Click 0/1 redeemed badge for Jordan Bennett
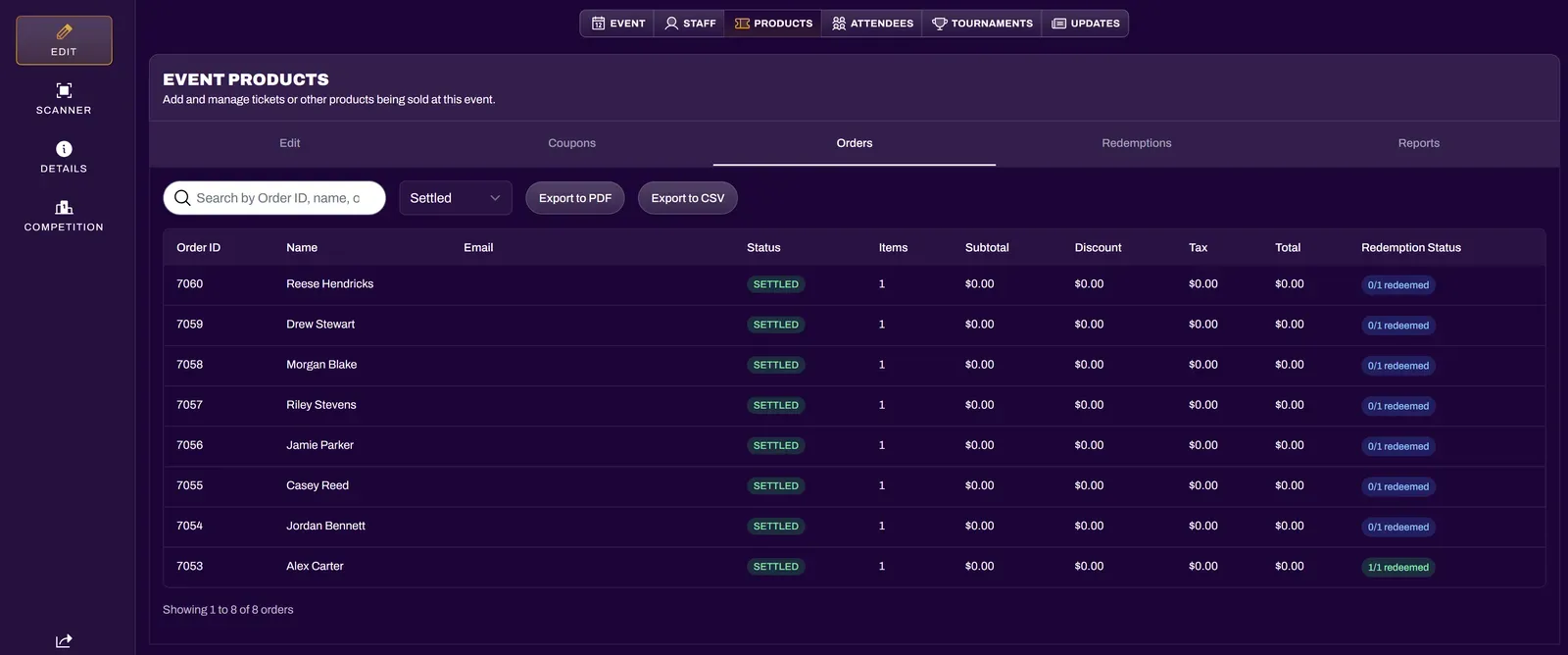The width and height of the screenshot is (1568, 655). pos(1398,528)
